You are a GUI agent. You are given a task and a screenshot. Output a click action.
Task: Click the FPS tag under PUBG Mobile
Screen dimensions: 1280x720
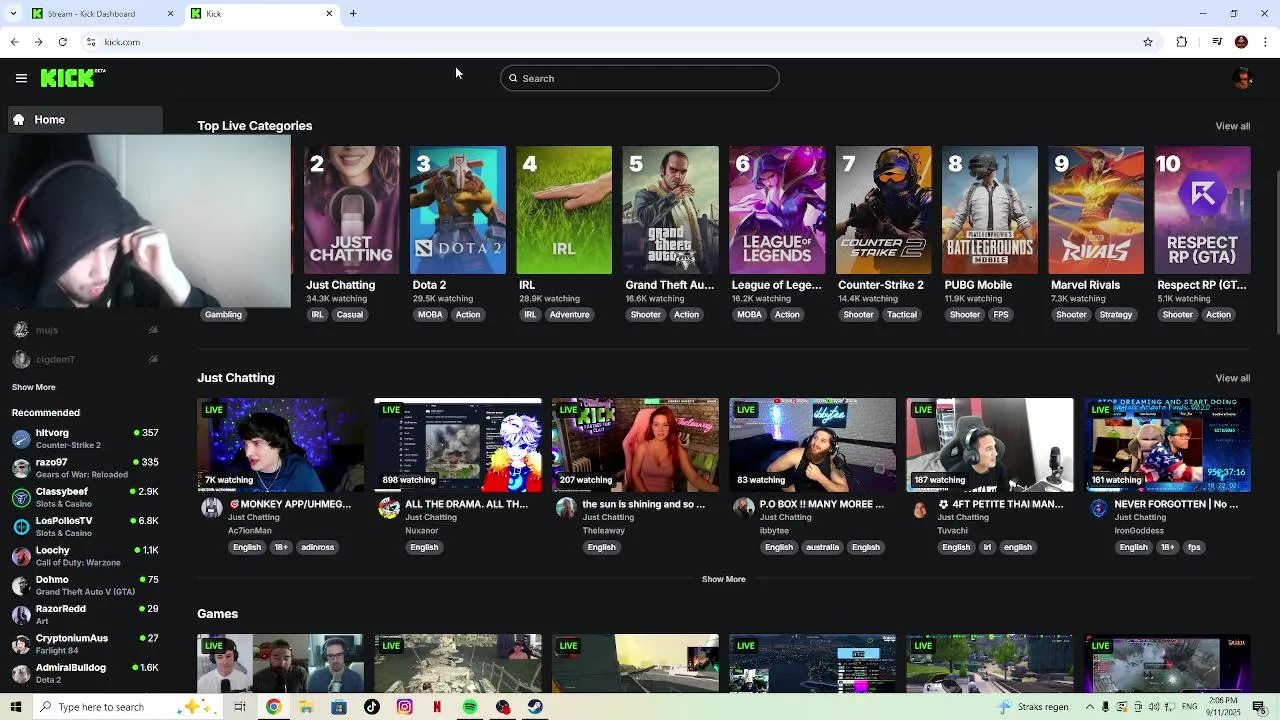[x=1001, y=314]
